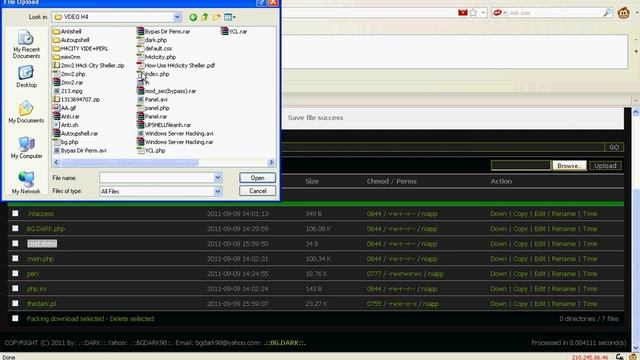Check the box for perl
The height and width of the screenshot is (360, 640).
15,273
